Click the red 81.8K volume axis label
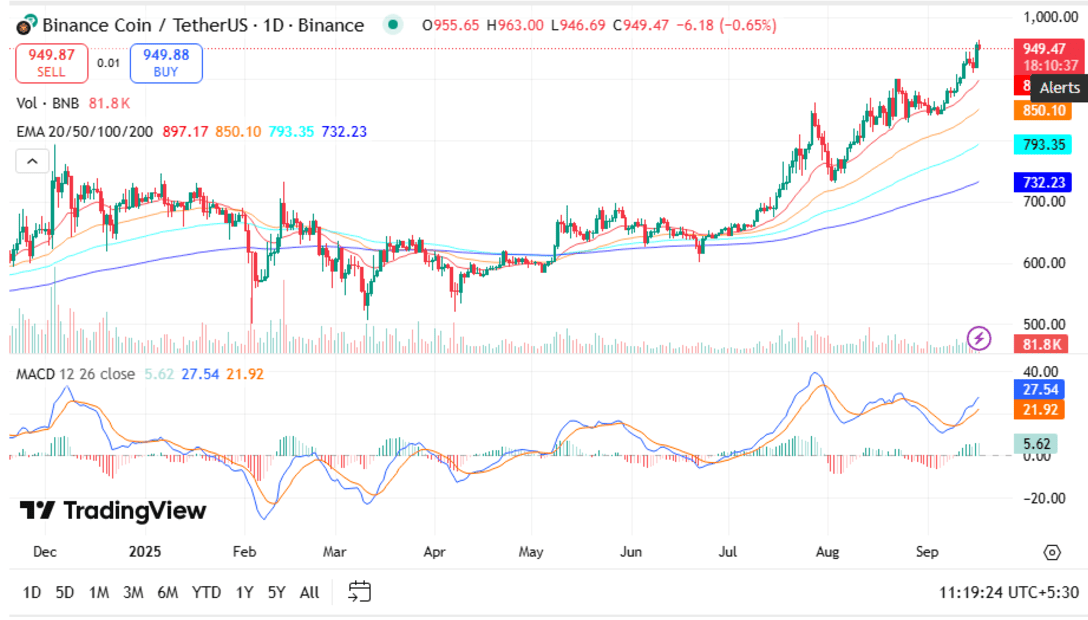The height and width of the screenshot is (620, 1088). click(x=1042, y=345)
